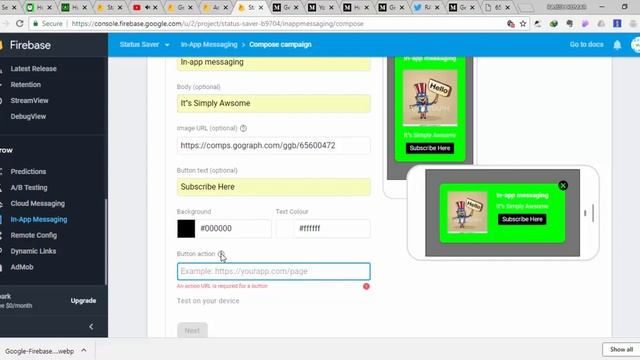The height and width of the screenshot is (360, 640).
Task: Open Dynamic Links in sidebar
Action: tap(33, 251)
